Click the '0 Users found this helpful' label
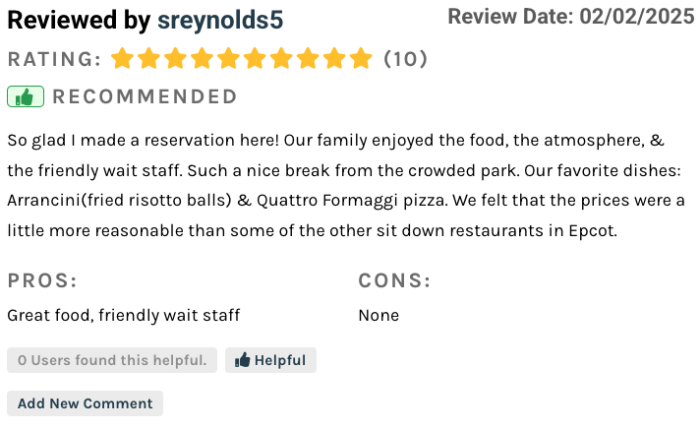This screenshot has height=429, width=700. [x=112, y=360]
